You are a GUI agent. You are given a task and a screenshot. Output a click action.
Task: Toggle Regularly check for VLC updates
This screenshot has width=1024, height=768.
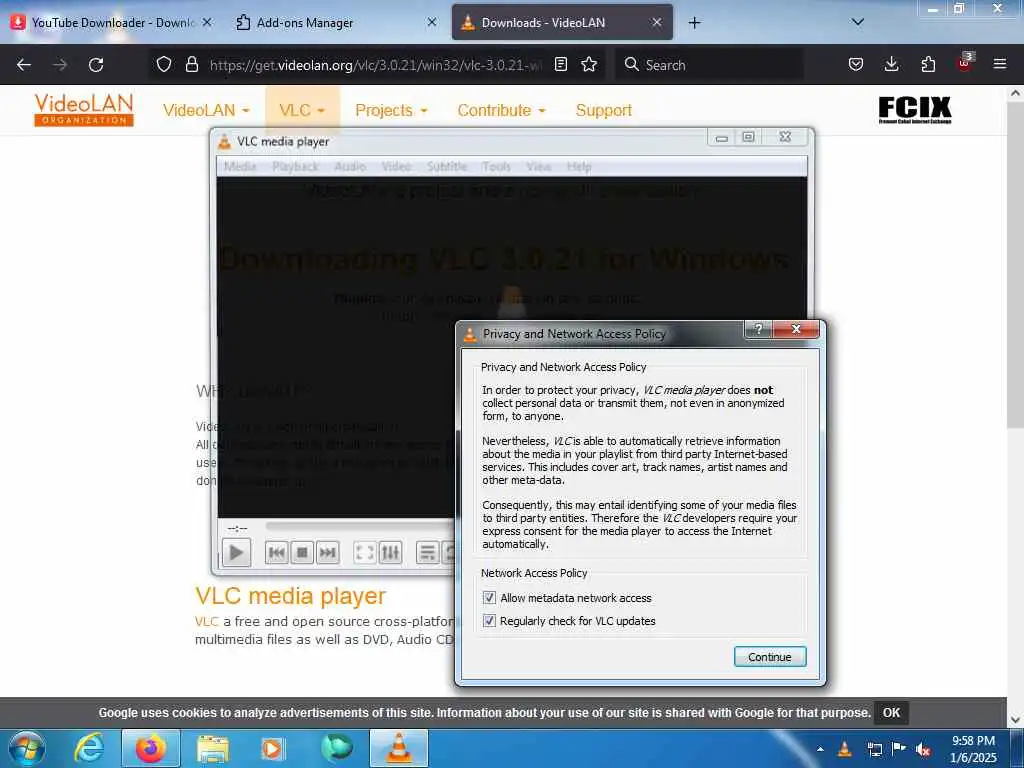488,620
